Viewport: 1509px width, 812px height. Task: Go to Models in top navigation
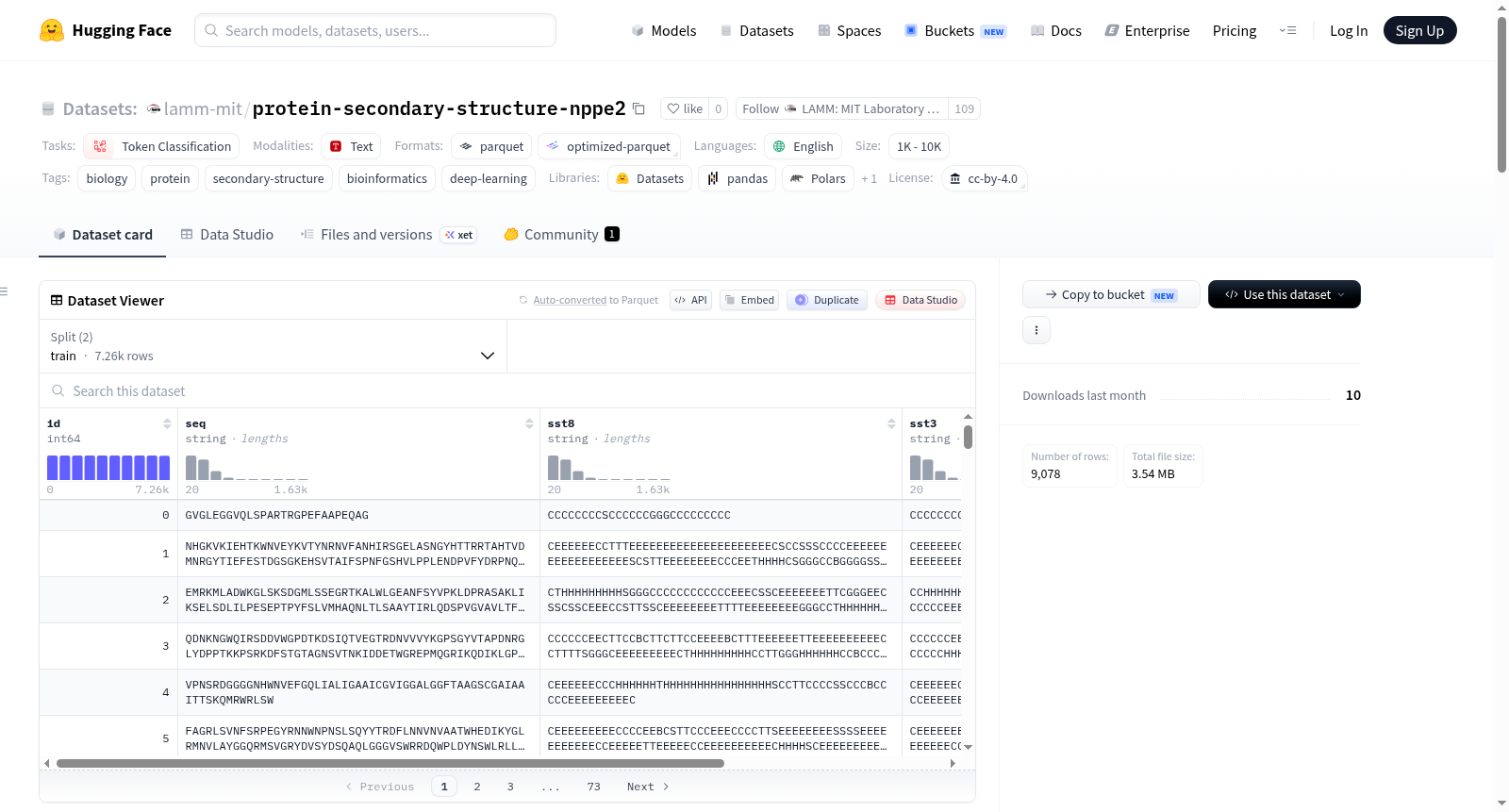tap(664, 30)
